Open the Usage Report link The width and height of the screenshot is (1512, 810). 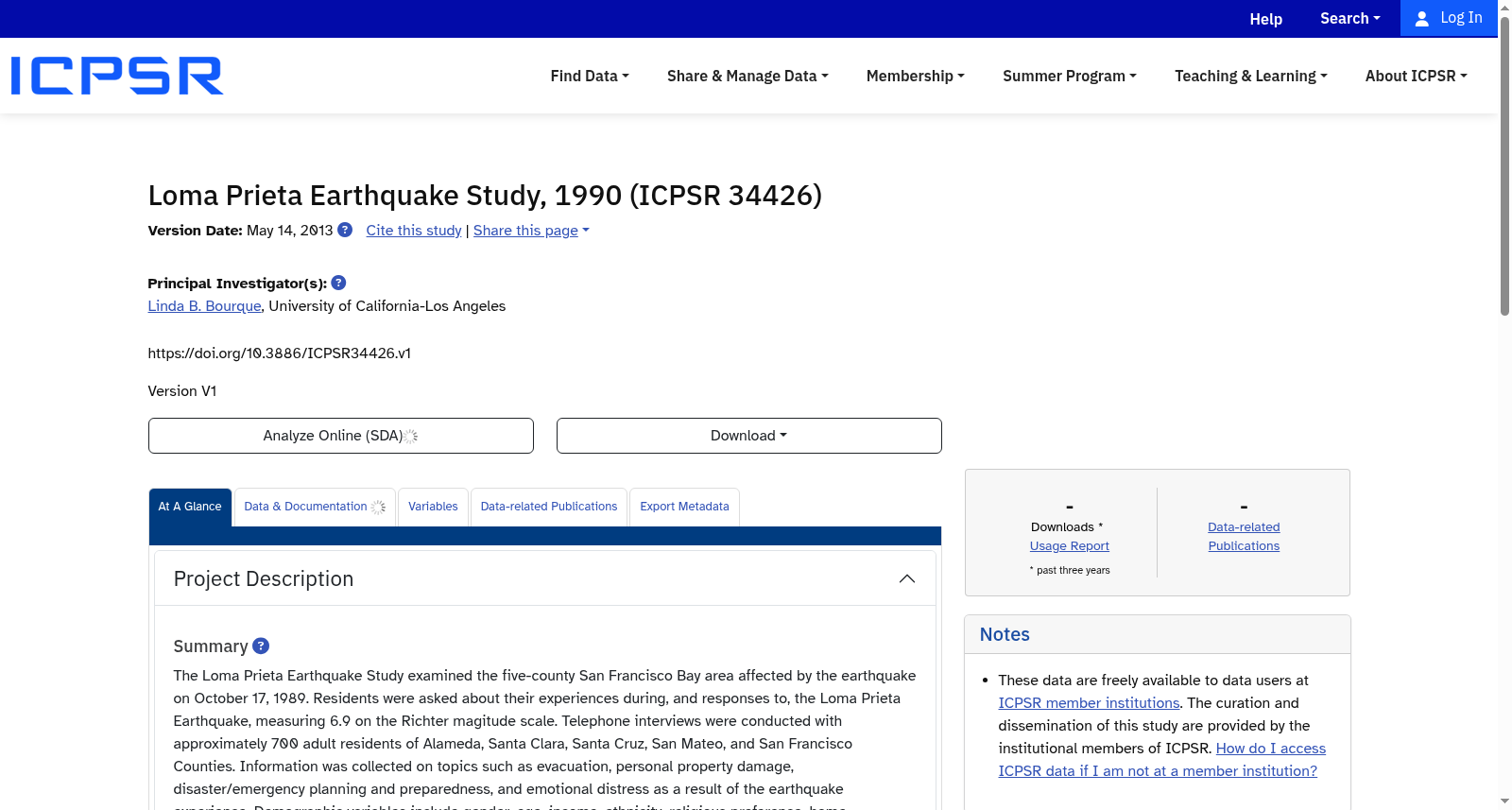[1070, 546]
